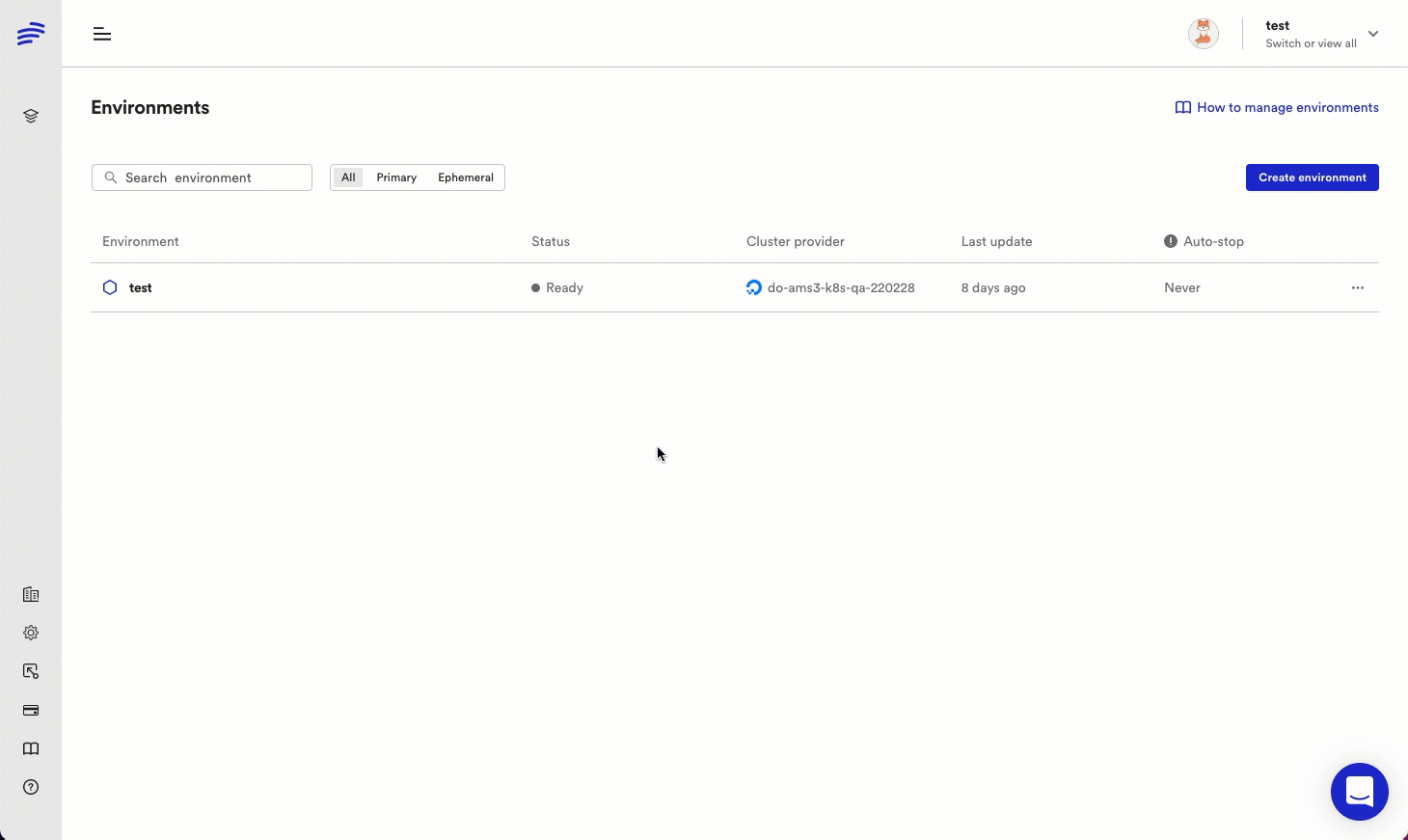Click the DigitalOcean cluster provider icon
This screenshot has height=840, width=1408.
(x=754, y=287)
